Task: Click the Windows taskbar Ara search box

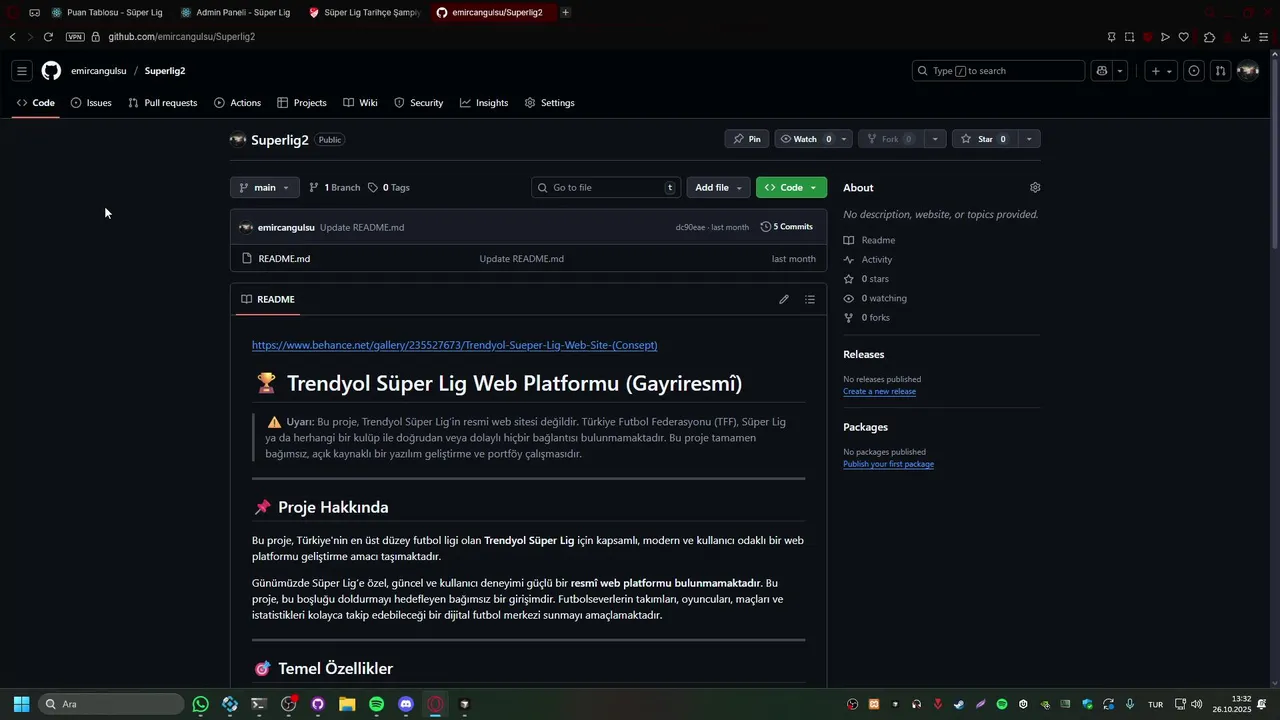Action: pos(111,704)
